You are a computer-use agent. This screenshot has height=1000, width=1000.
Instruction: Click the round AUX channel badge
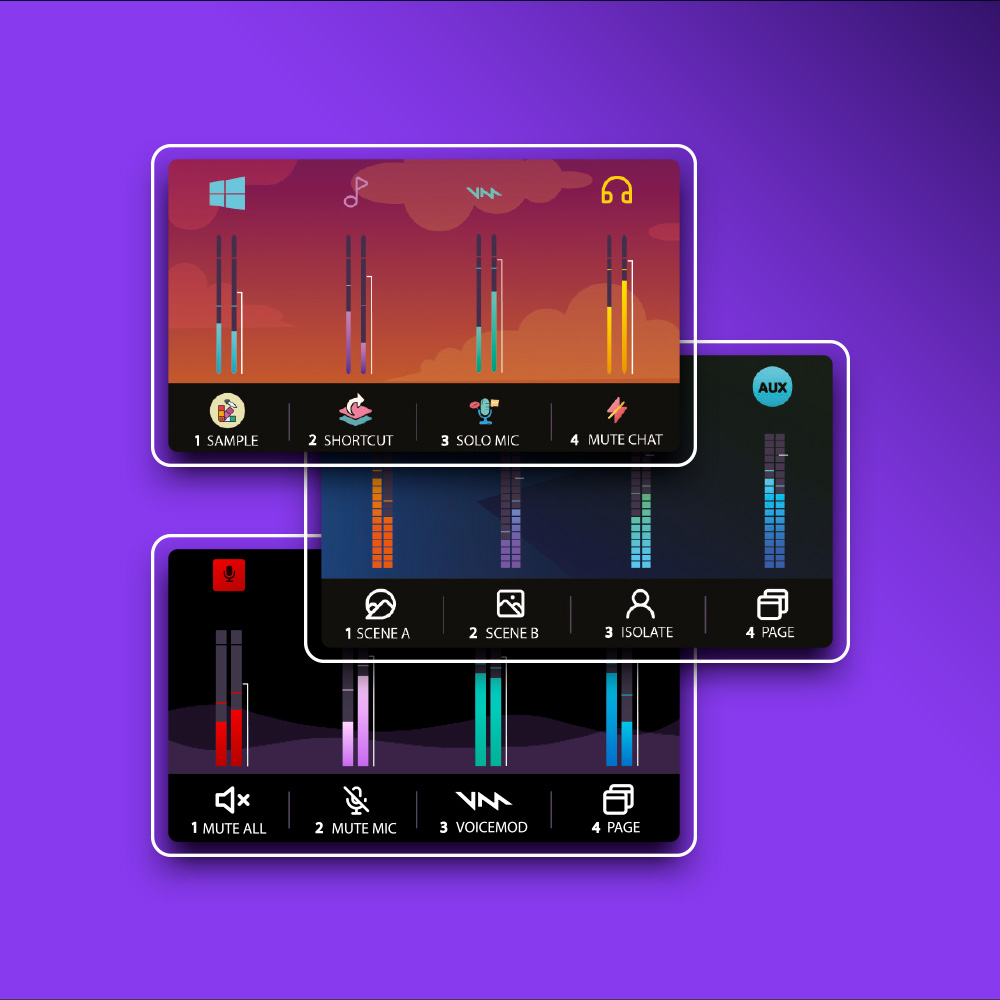[772, 386]
